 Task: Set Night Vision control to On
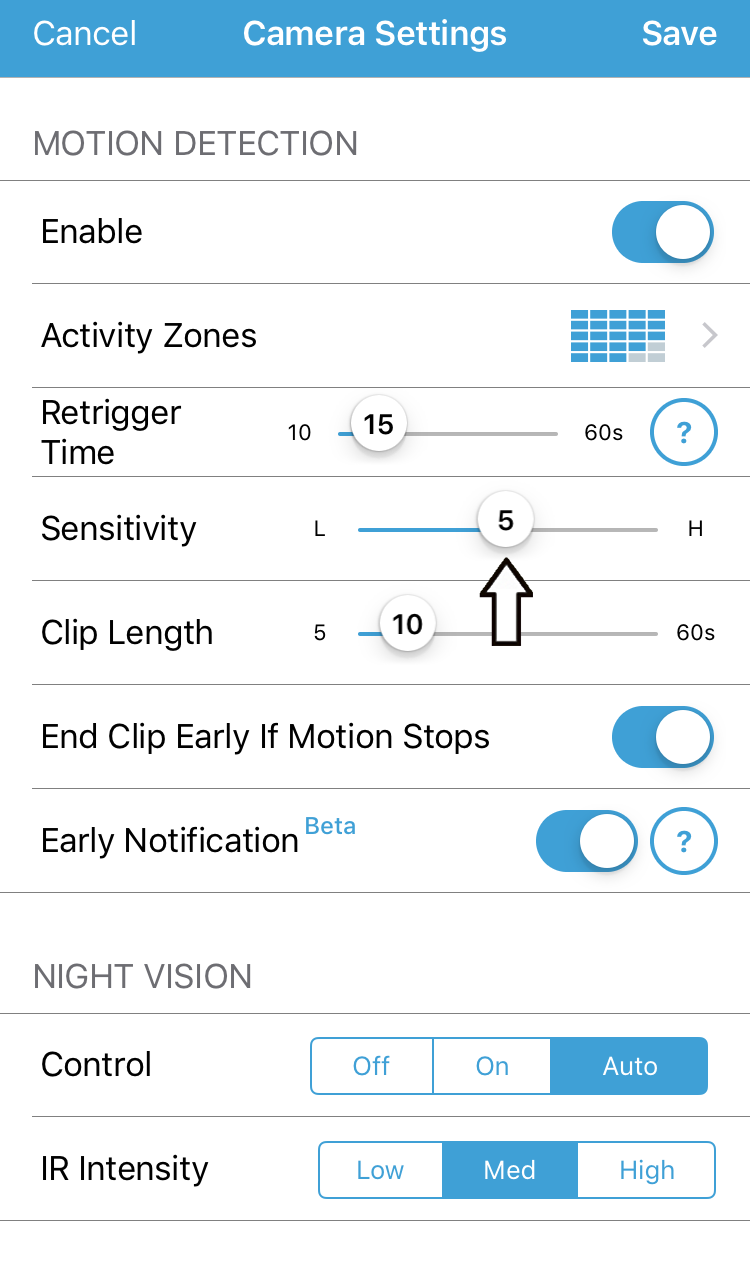[492, 1066]
